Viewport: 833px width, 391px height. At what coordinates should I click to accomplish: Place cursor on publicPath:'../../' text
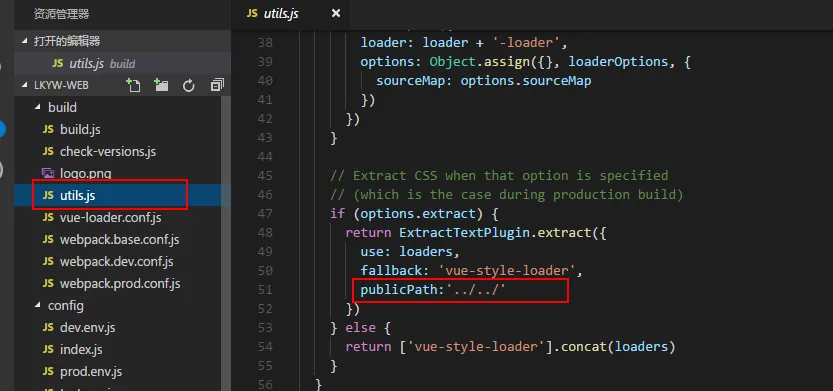(434, 290)
